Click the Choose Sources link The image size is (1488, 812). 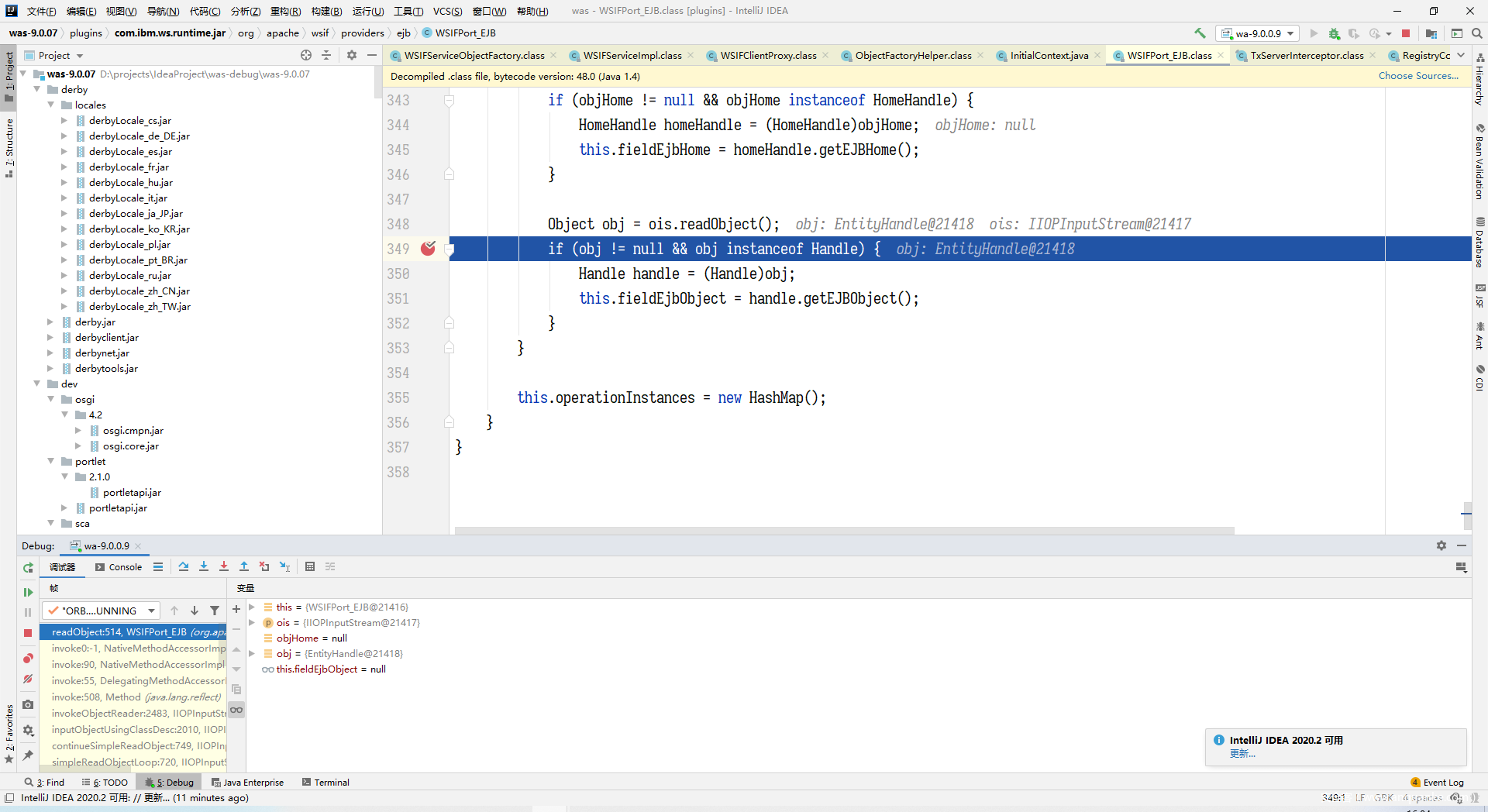[1417, 76]
